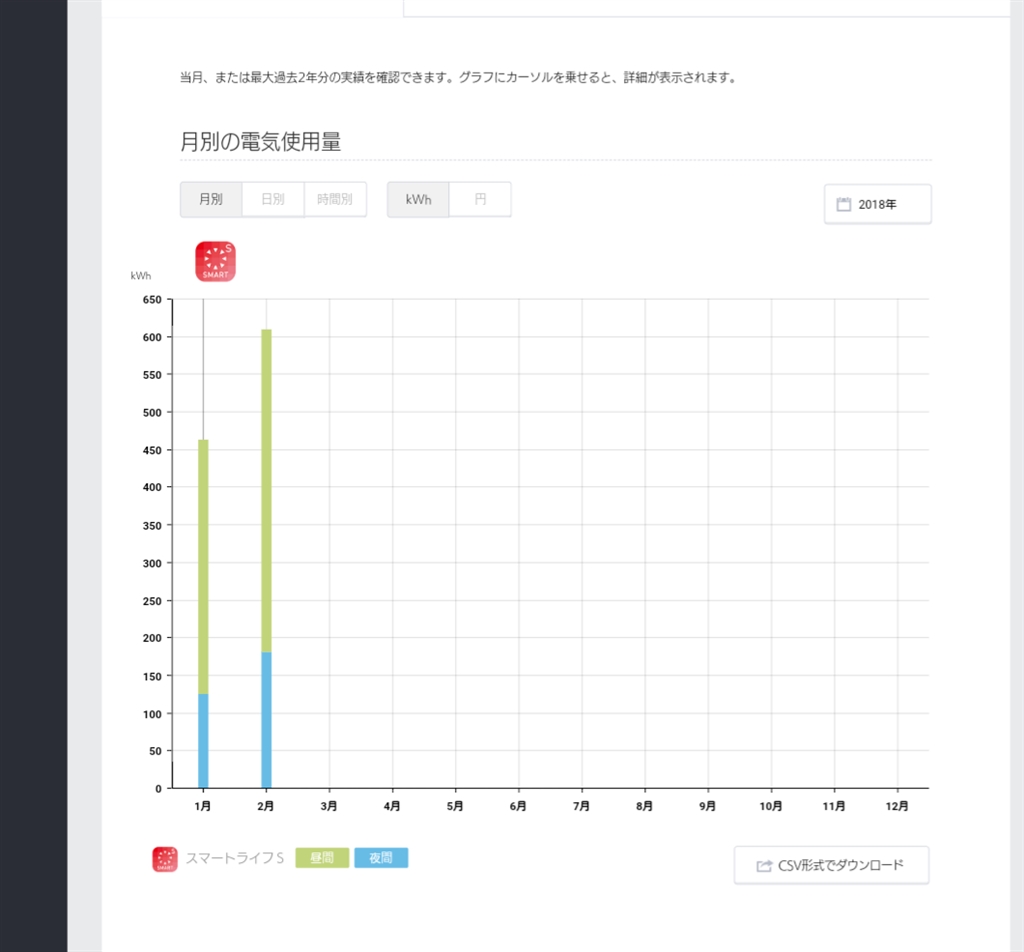Open the 2018年 year selector
The height and width of the screenshot is (952, 1024).
(878, 204)
